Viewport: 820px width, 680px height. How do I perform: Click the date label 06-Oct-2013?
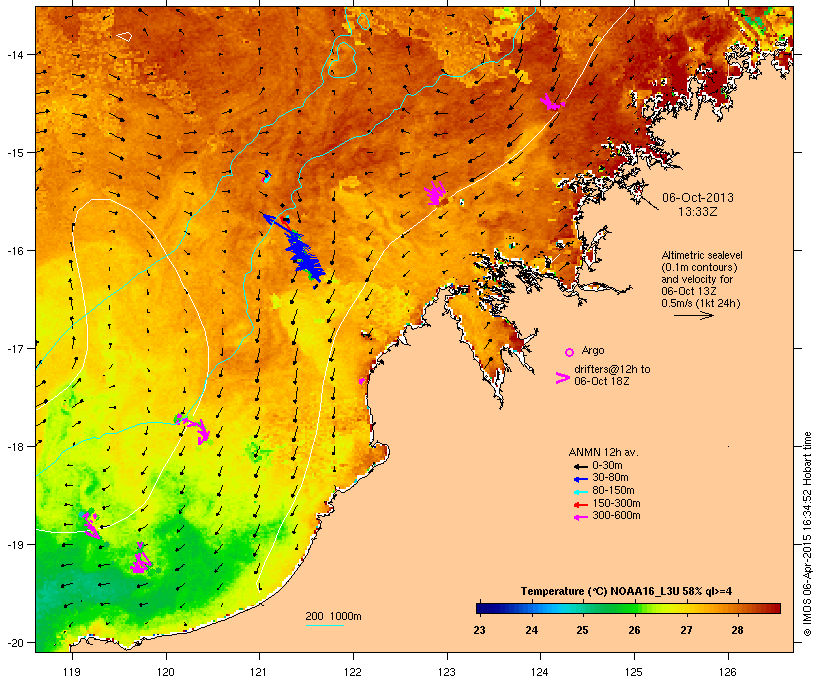[698, 198]
